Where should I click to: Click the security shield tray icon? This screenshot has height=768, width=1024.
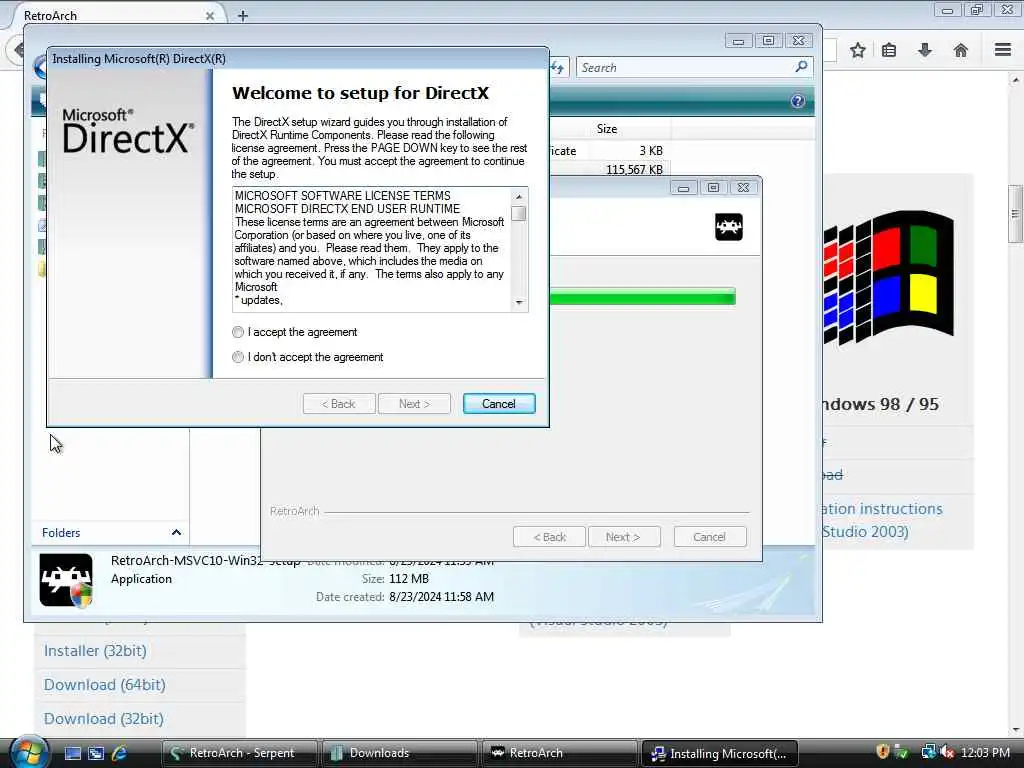tap(883, 752)
